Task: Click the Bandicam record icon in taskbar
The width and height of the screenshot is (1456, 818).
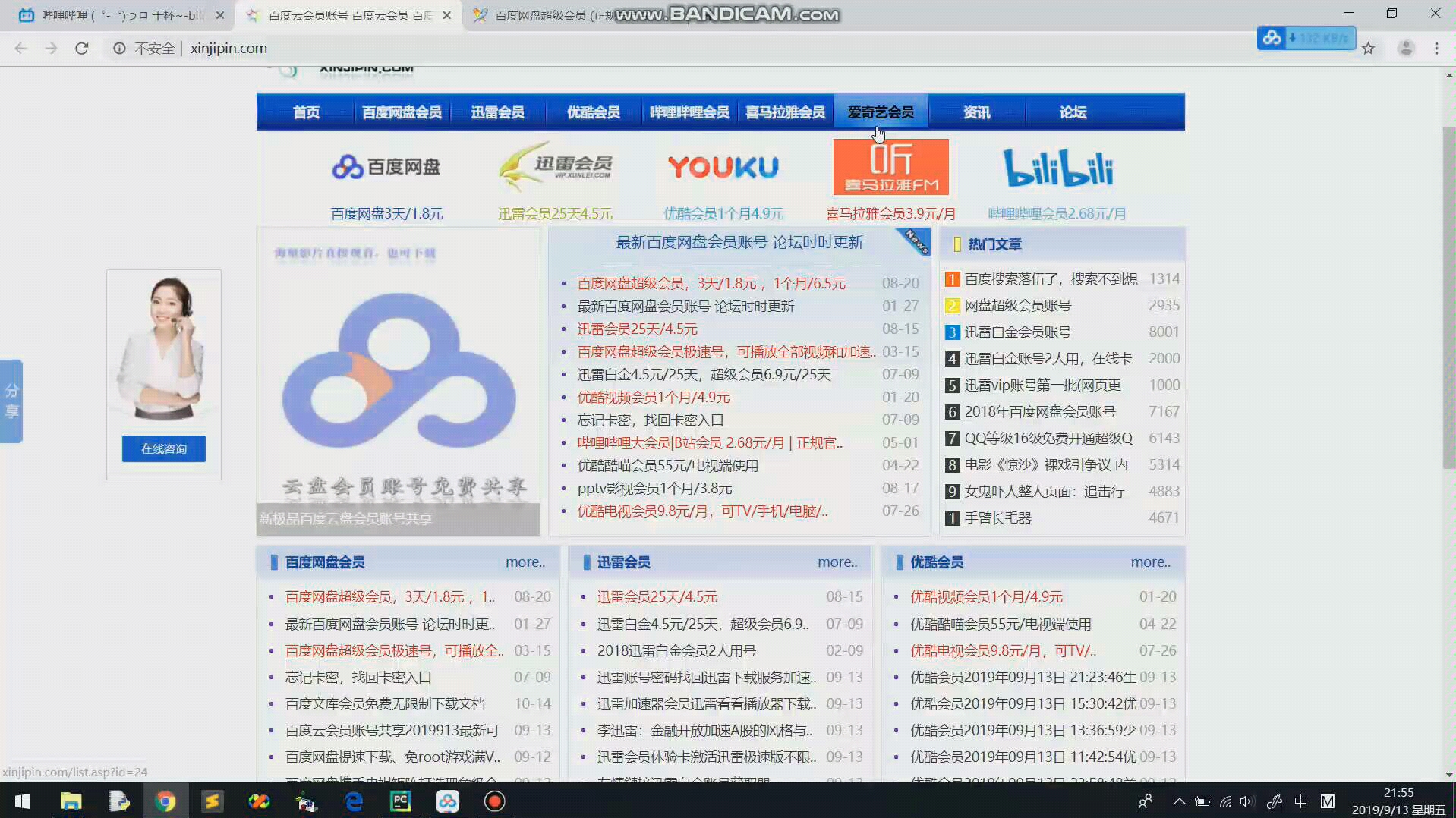Action: tap(494, 801)
